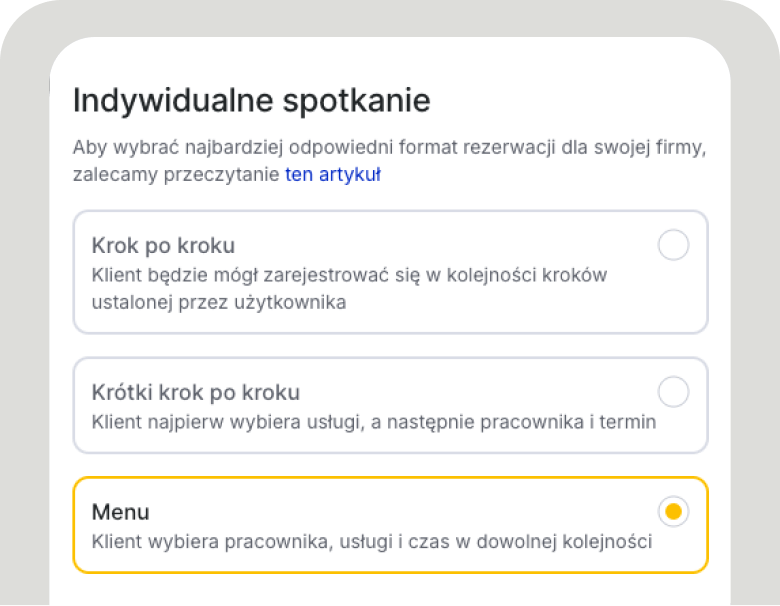Click the "Menu" option title
780x606 pixels.
[120, 512]
